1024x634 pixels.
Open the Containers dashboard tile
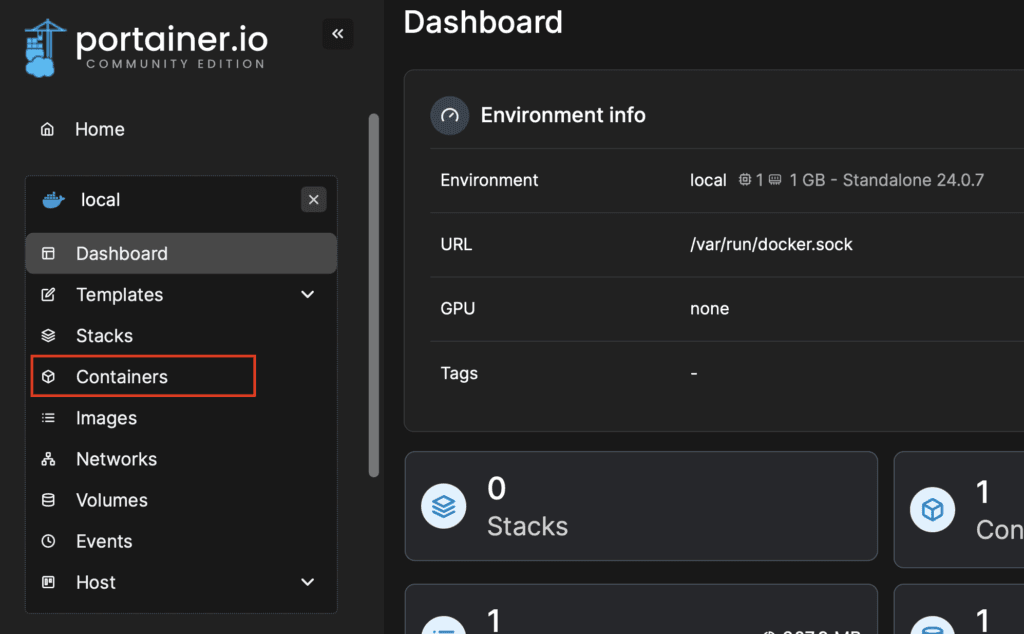[960, 508]
